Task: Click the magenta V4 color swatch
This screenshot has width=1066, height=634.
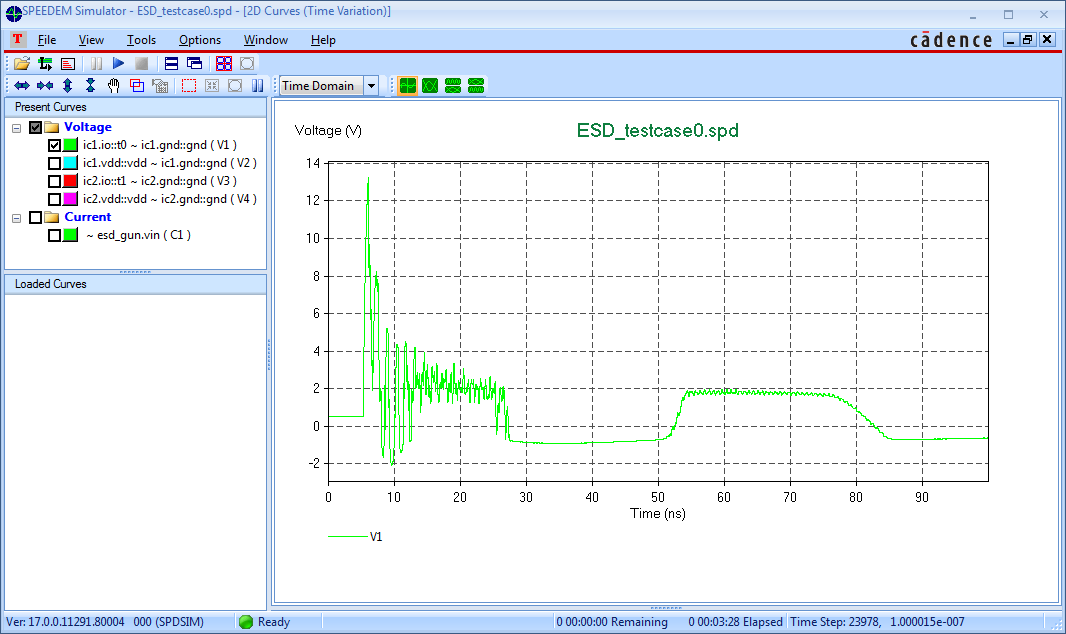Action: tap(70, 199)
